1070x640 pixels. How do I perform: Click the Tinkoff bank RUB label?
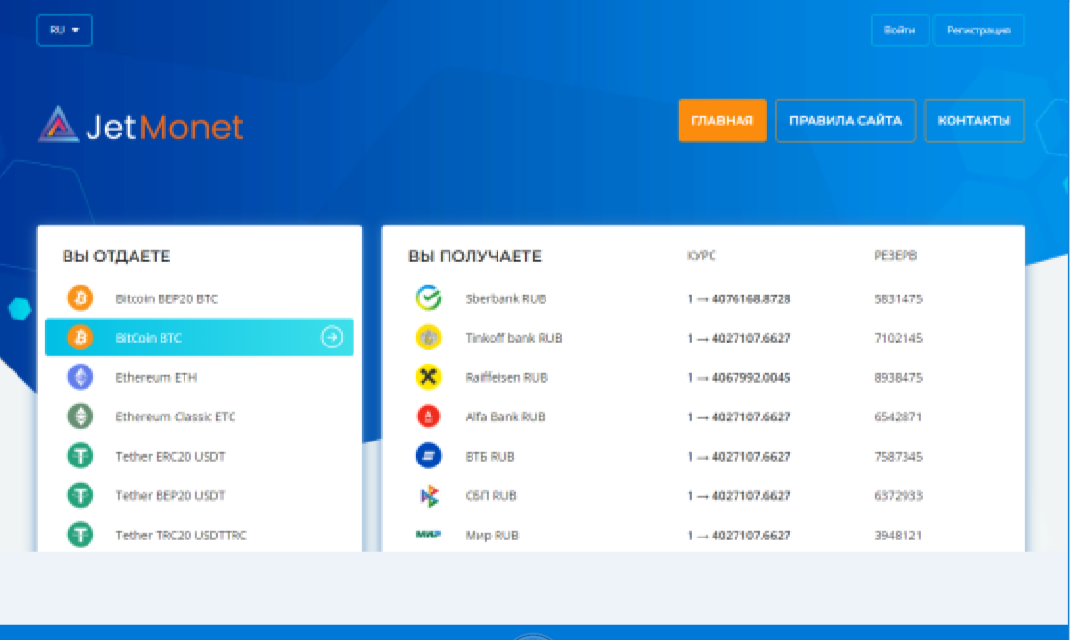pyautogui.click(x=514, y=338)
